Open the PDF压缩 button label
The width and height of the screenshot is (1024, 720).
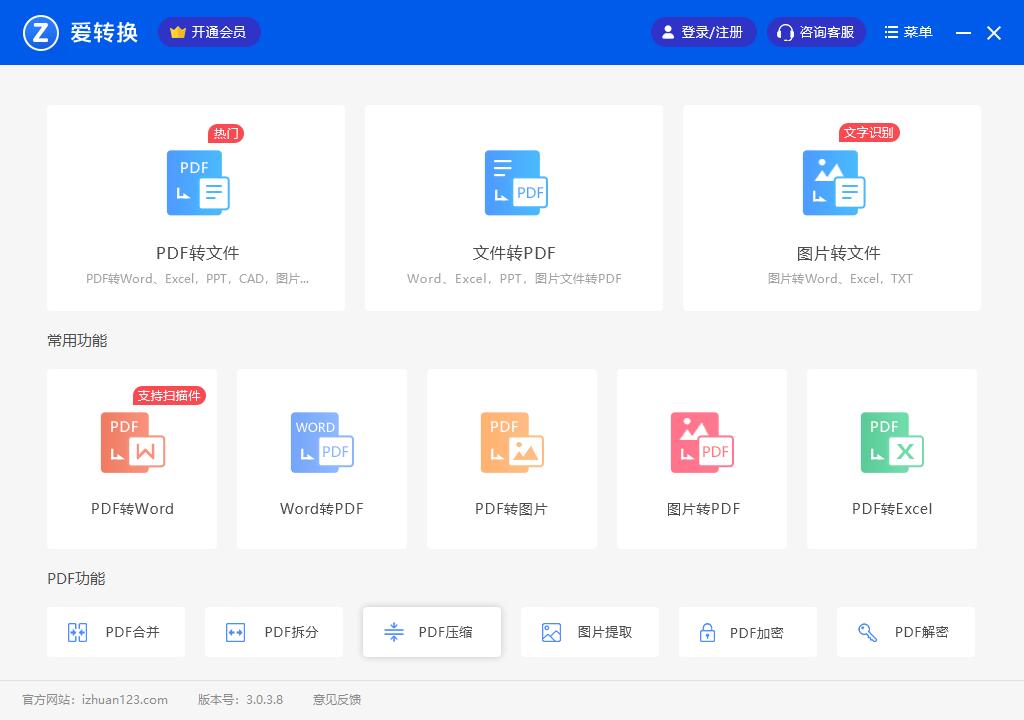pyautogui.click(x=445, y=632)
